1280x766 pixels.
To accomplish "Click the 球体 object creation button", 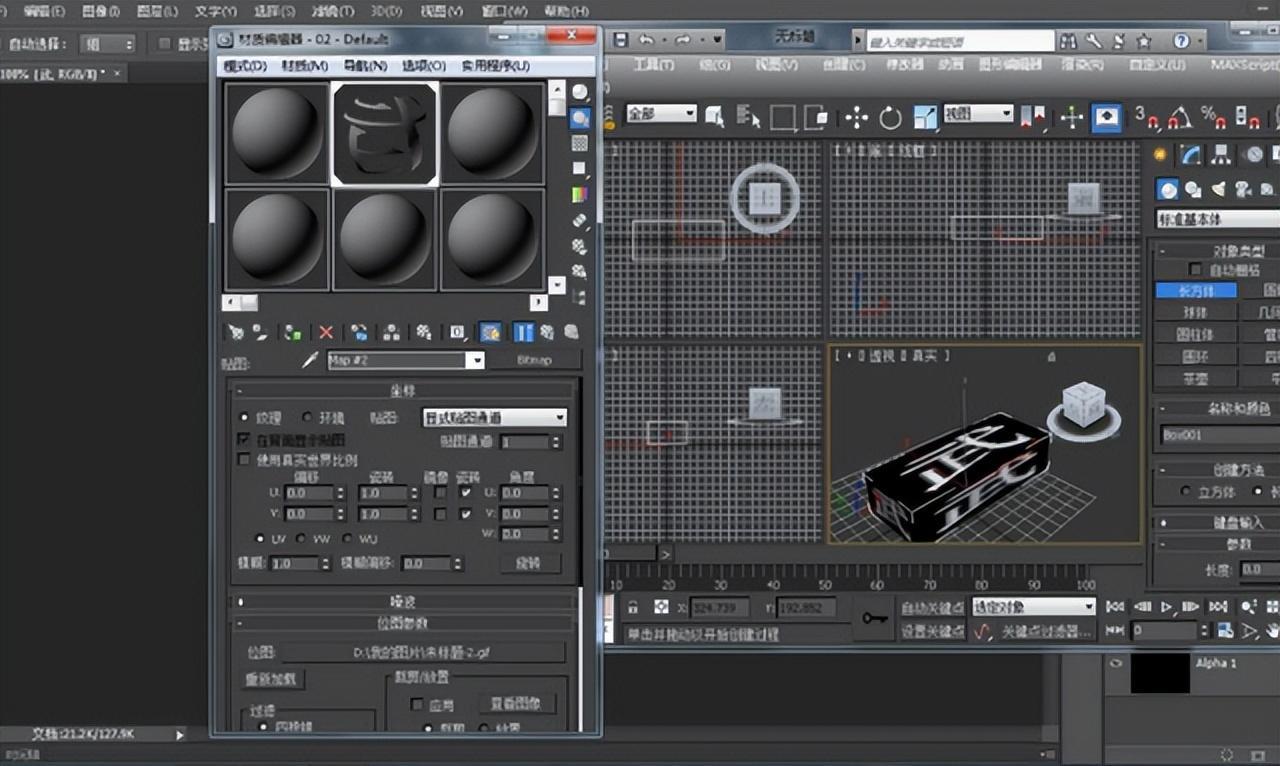I will [x=1195, y=311].
